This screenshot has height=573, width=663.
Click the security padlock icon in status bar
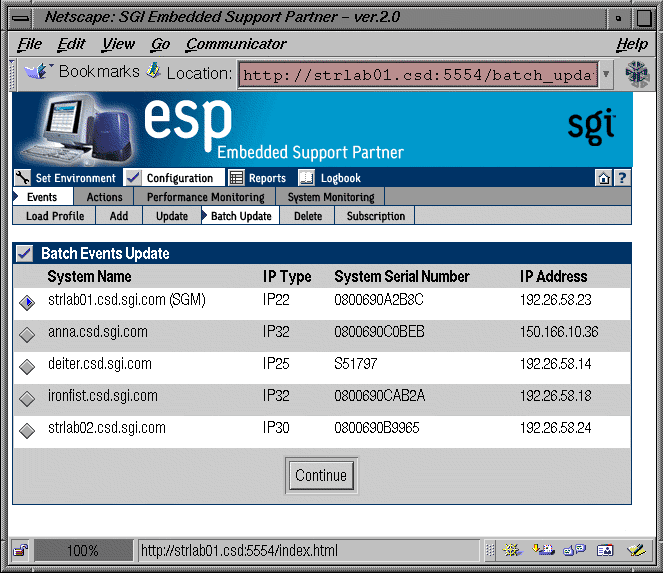click(20, 550)
